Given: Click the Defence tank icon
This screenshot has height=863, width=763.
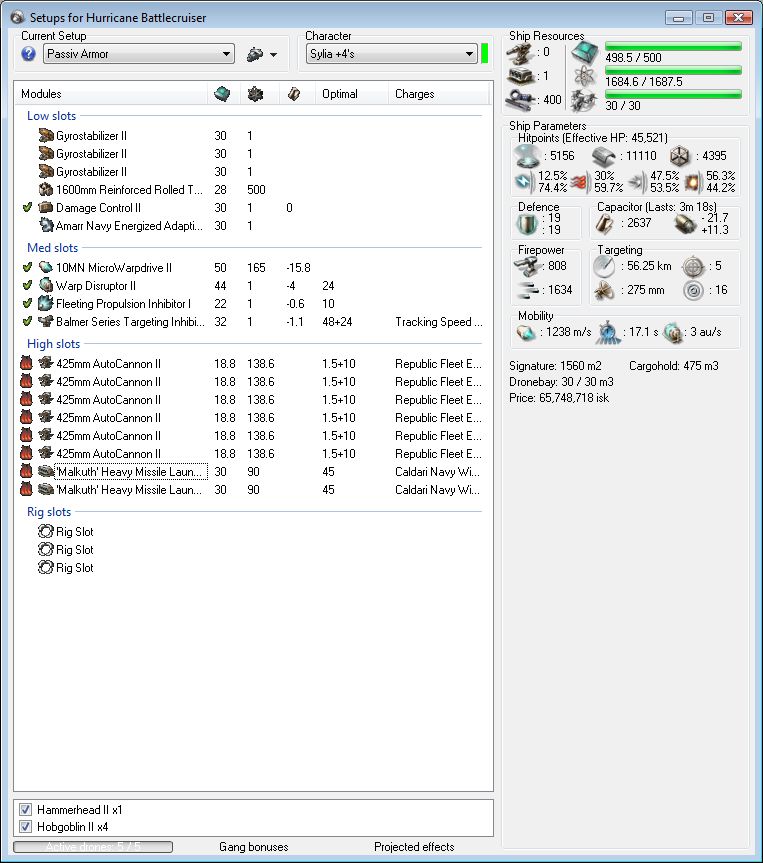Looking at the screenshot, I should pyautogui.click(x=527, y=223).
